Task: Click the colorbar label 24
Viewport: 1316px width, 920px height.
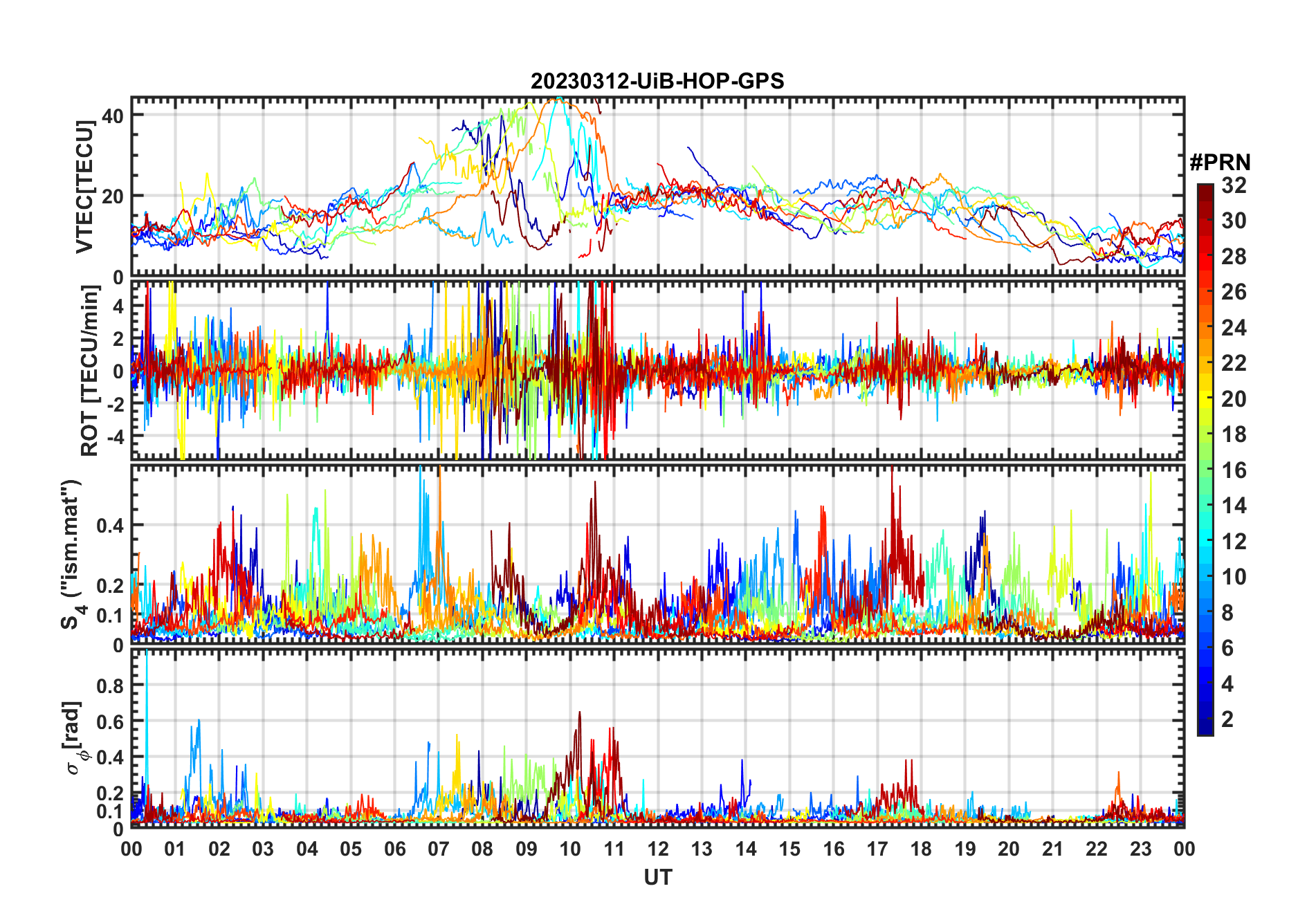Action: (x=1234, y=328)
